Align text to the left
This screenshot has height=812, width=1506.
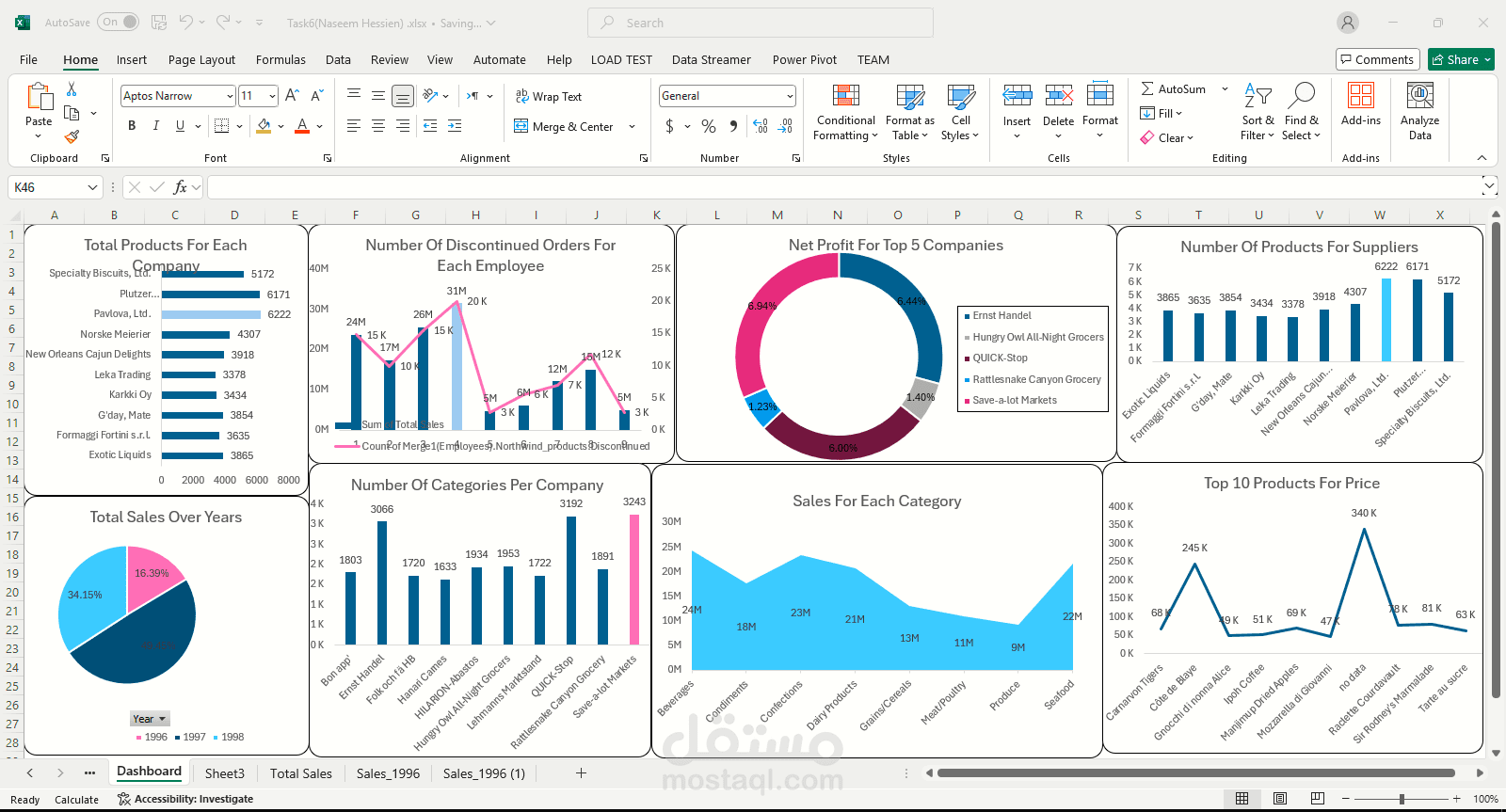tap(354, 126)
